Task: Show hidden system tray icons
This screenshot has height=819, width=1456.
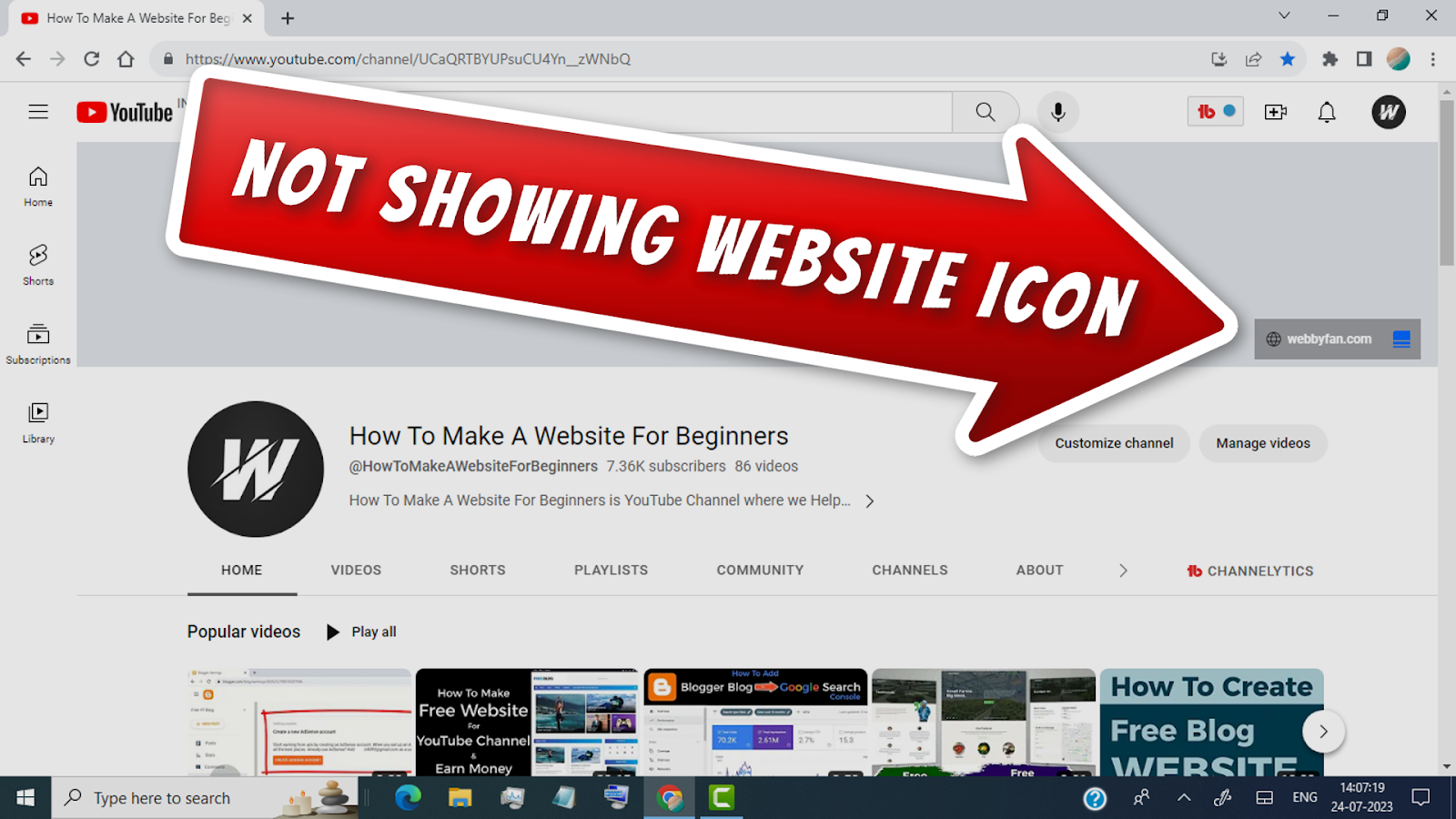Action: pos(1184,798)
